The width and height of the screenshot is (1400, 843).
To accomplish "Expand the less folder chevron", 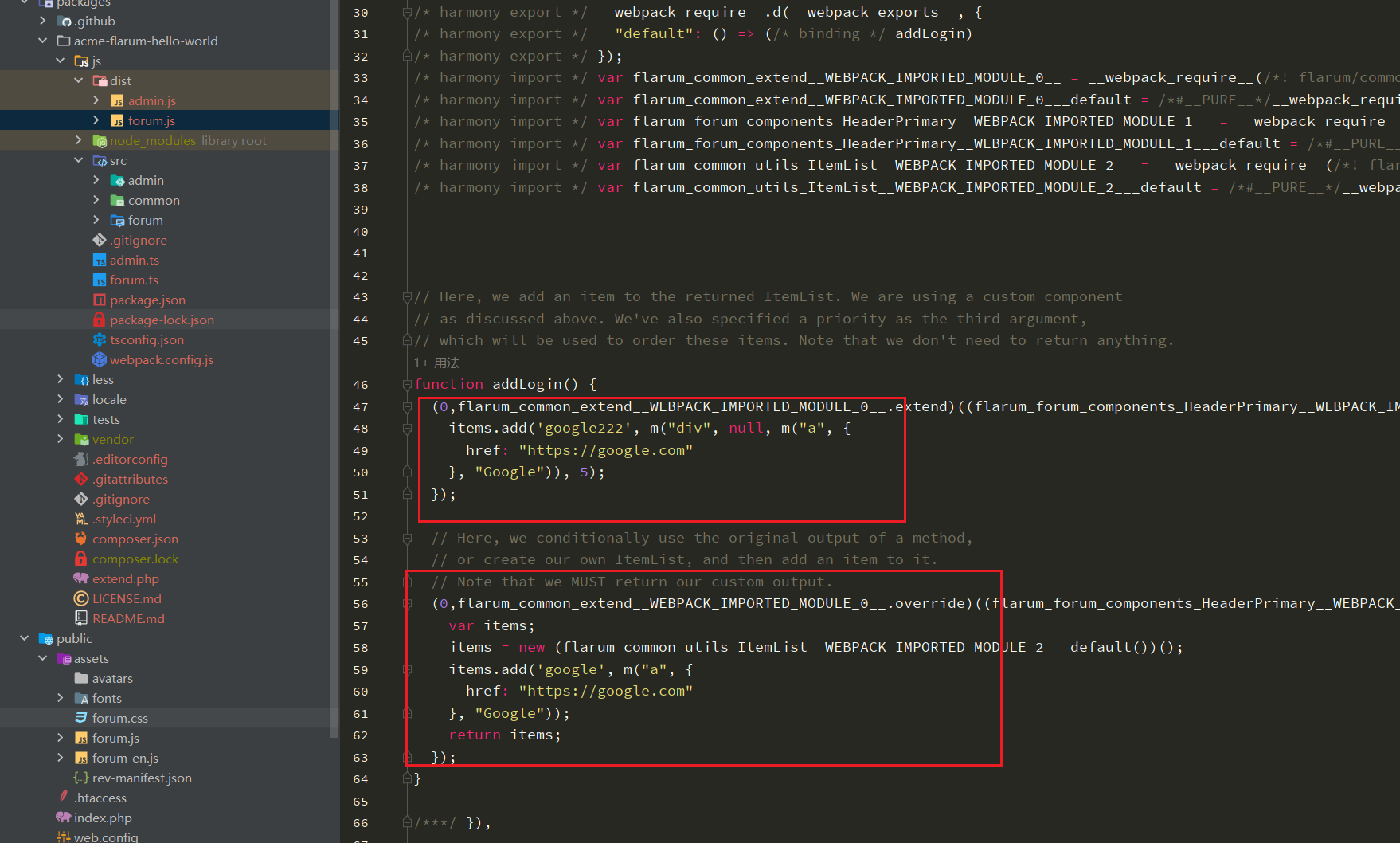I will (x=61, y=379).
